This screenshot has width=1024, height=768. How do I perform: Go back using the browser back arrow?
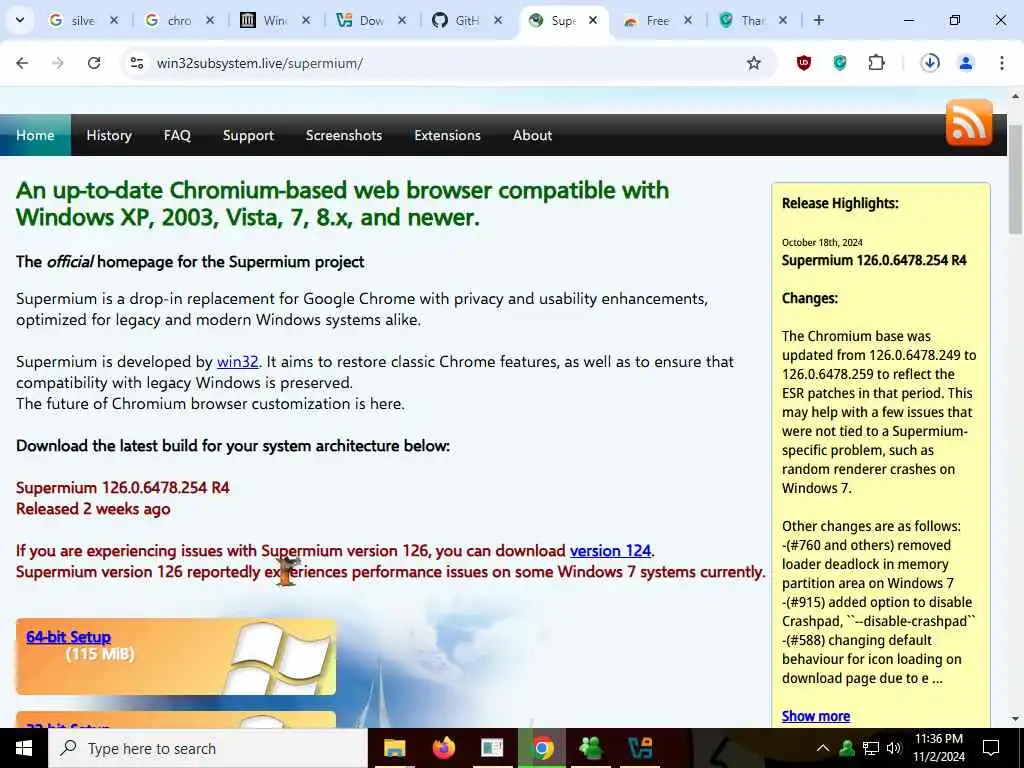[22, 63]
